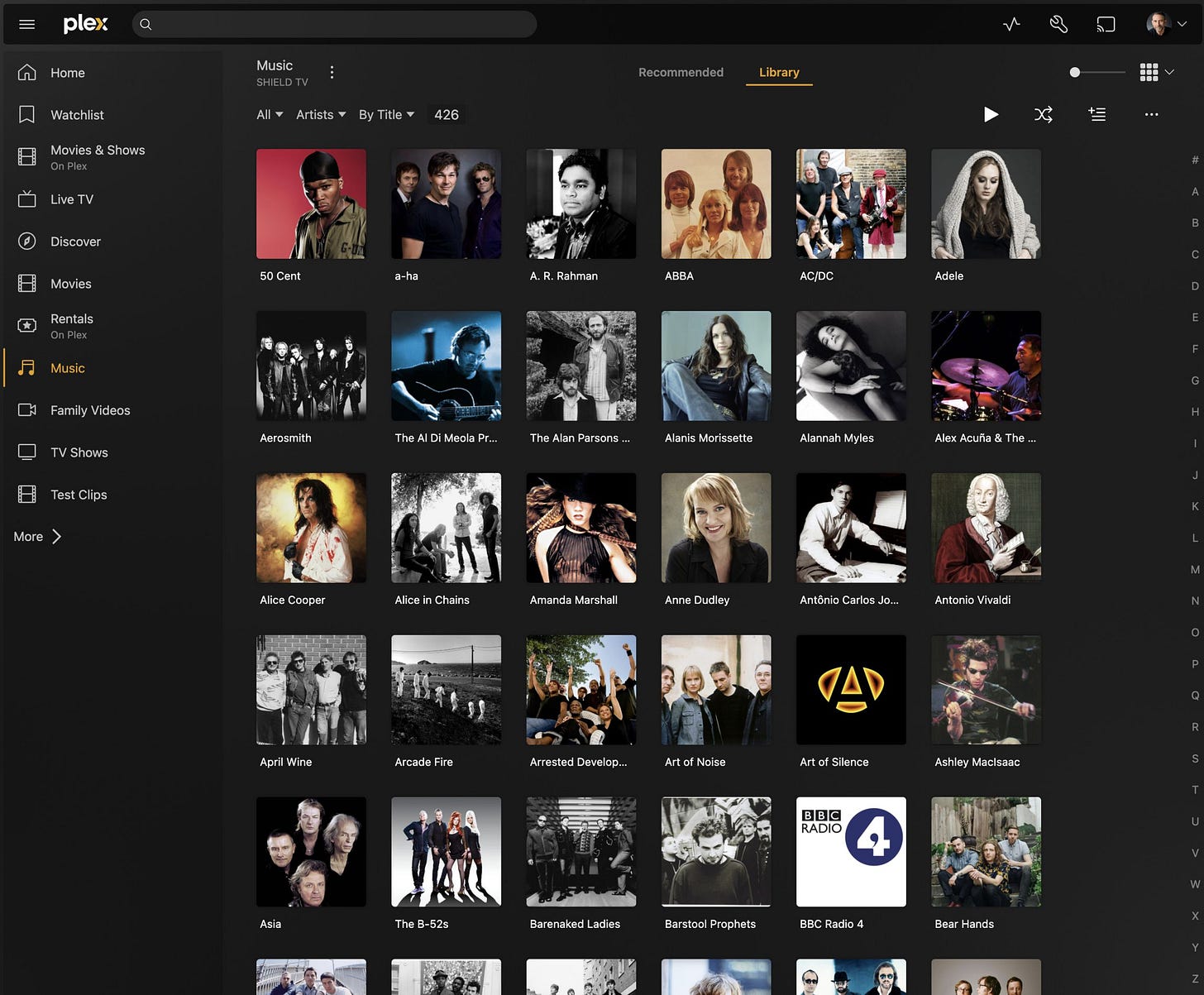Click the Family Videos camera icon
This screenshot has width=1204, height=995.
click(27, 410)
